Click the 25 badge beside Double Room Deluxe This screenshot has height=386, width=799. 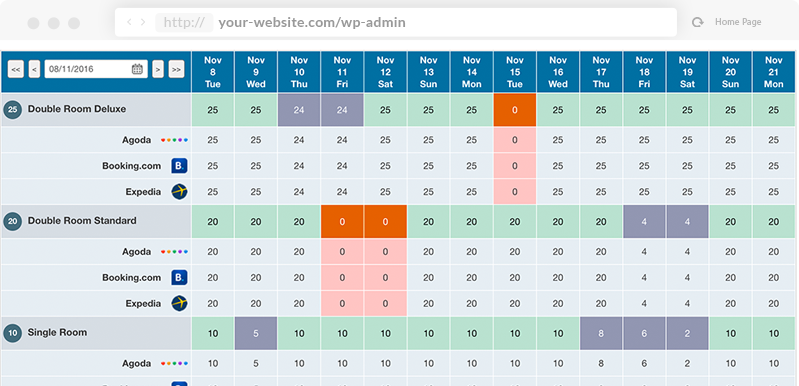pyautogui.click(x=13, y=109)
